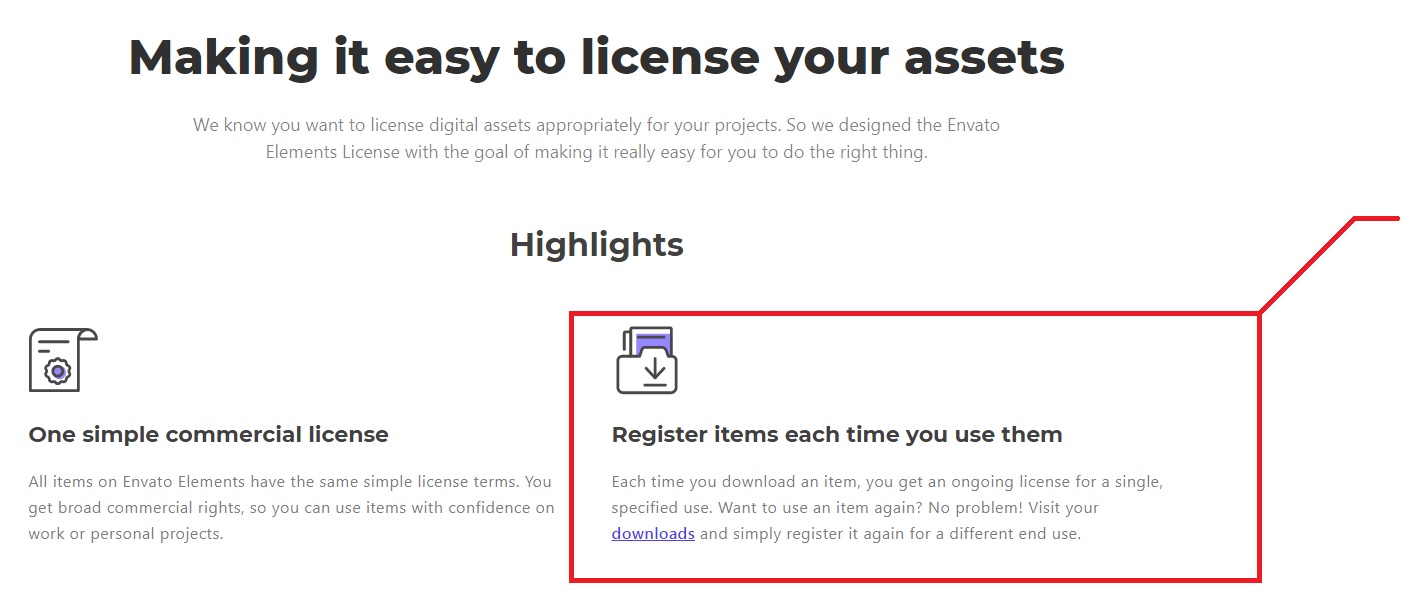Click the purple seal on the license icon
This screenshot has width=1416, height=606.
(x=59, y=372)
